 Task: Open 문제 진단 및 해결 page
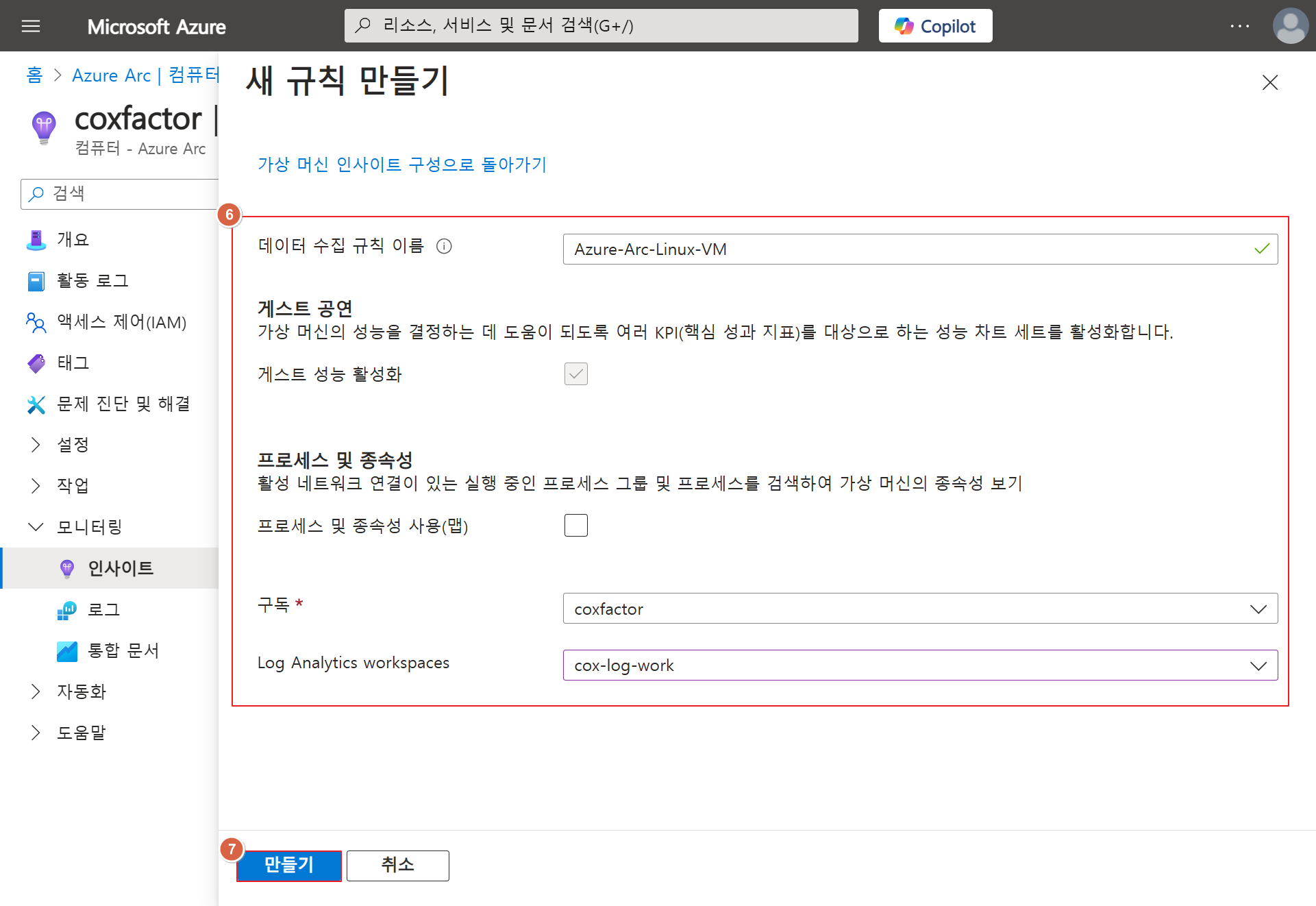[x=123, y=404]
